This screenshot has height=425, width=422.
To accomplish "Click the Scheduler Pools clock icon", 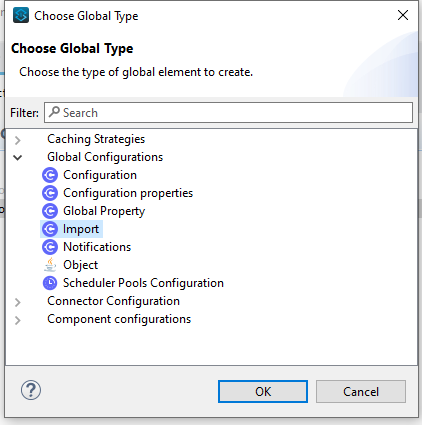I will [x=50, y=283].
